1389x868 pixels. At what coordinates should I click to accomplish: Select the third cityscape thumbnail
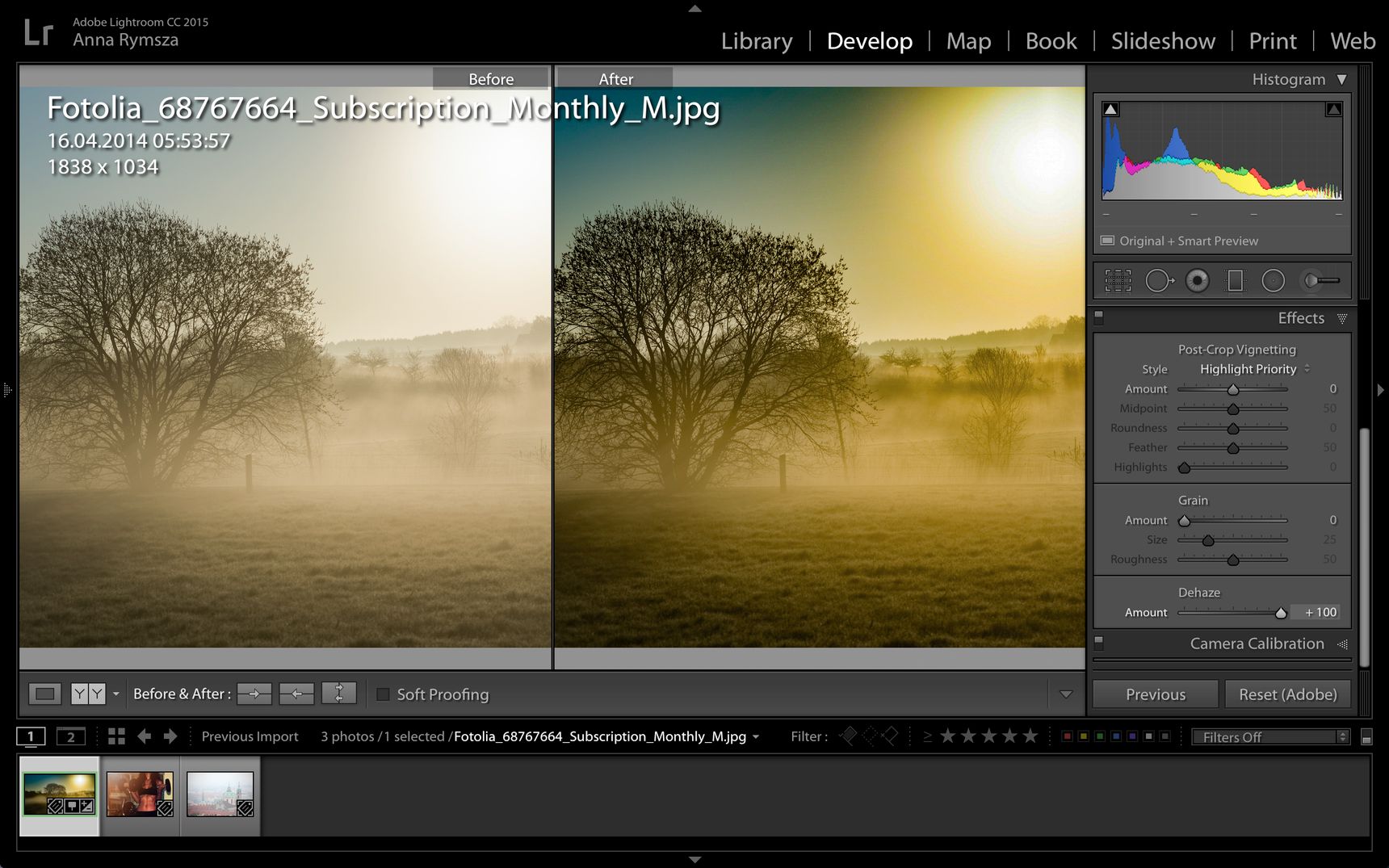(220, 795)
